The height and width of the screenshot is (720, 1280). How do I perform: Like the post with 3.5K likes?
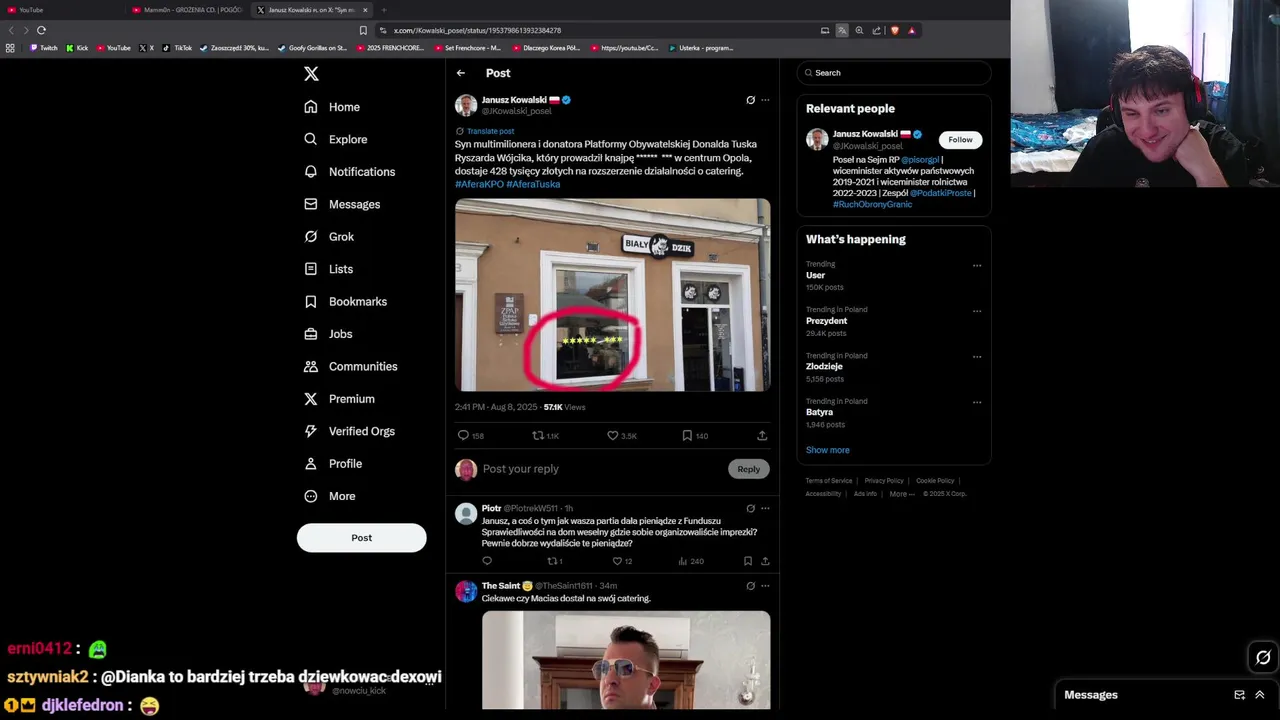pyautogui.click(x=612, y=436)
